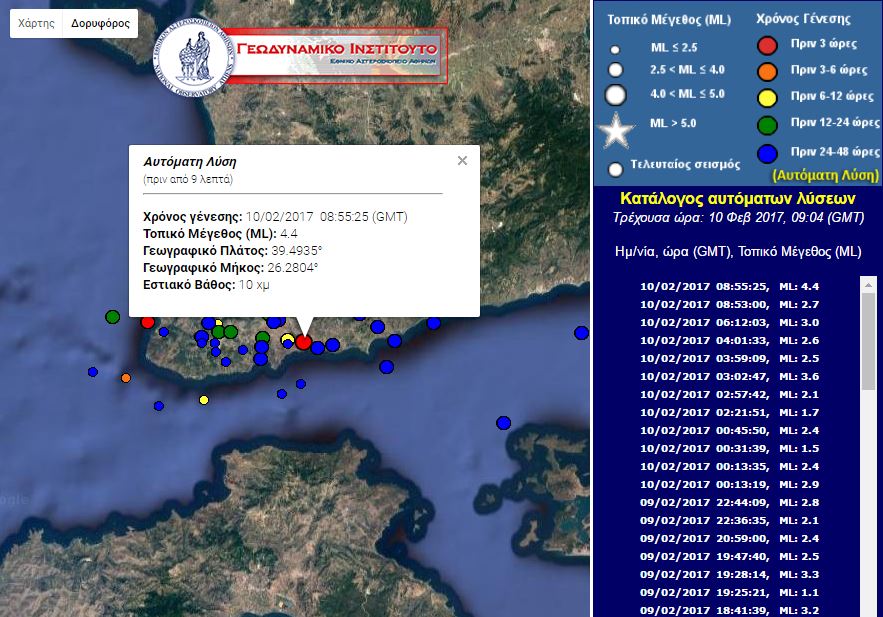The height and width of the screenshot is (617, 883).
Task: Click the ML > 5.0 star symbol
Action: pyautogui.click(x=617, y=128)
